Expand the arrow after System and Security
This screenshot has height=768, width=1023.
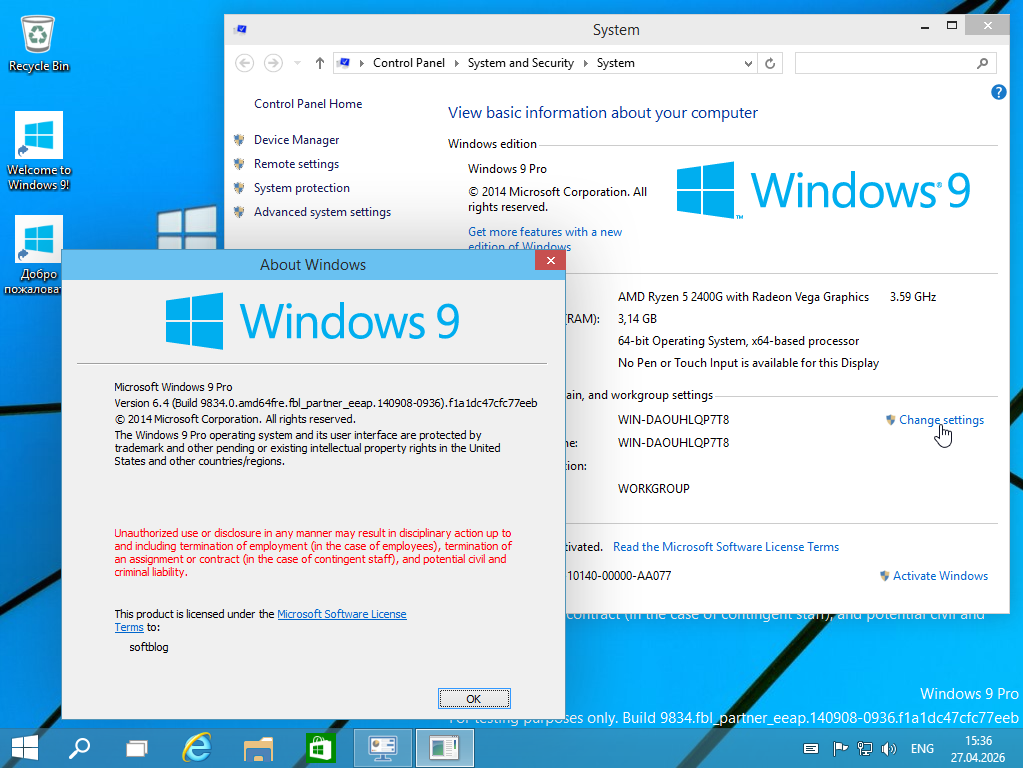585,63
